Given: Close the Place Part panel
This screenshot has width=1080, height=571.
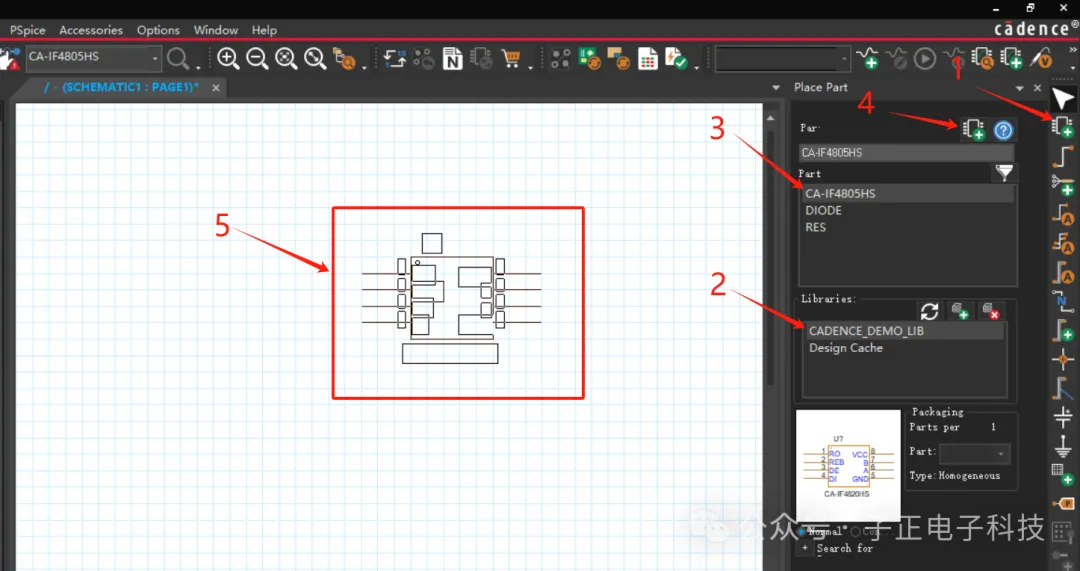Looking at the screenshot, I should [1037, 88].
